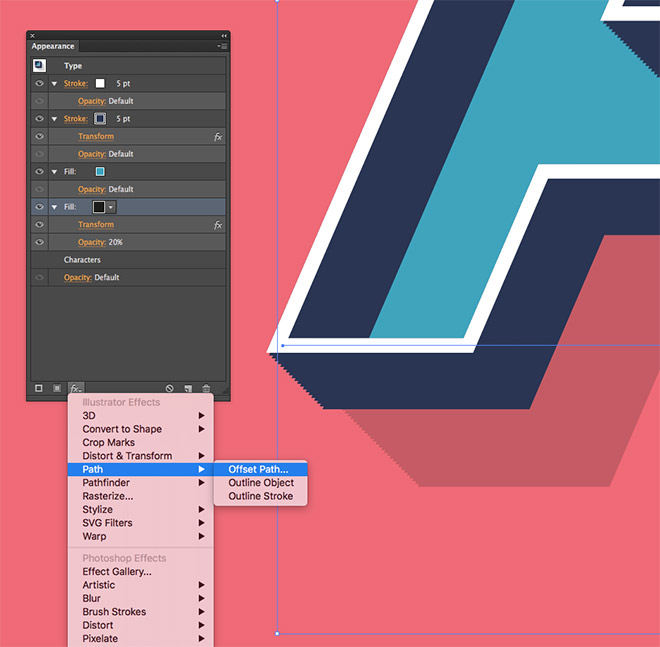Toggle visibility of navy stroke's Opacity row
This screenshot has width=660, height=647.
tap(40, 154)
